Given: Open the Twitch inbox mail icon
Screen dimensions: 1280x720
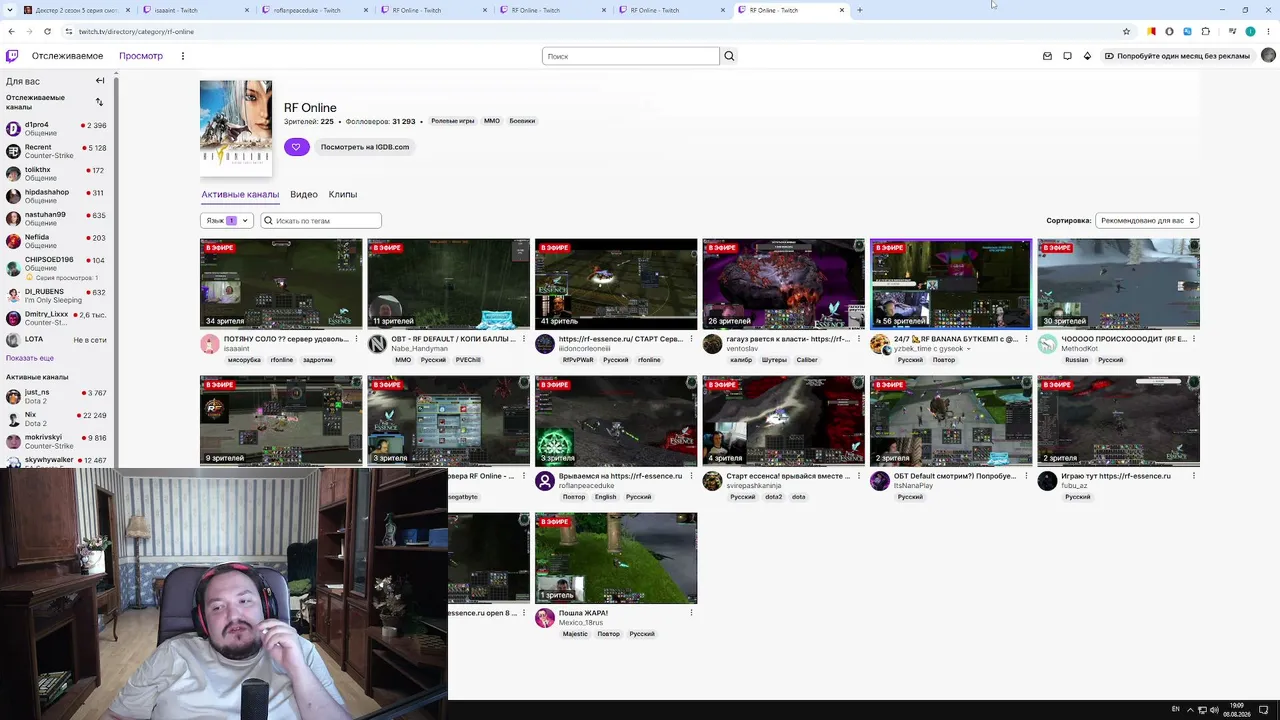Looking at the screenshot, I should 1047,56.
